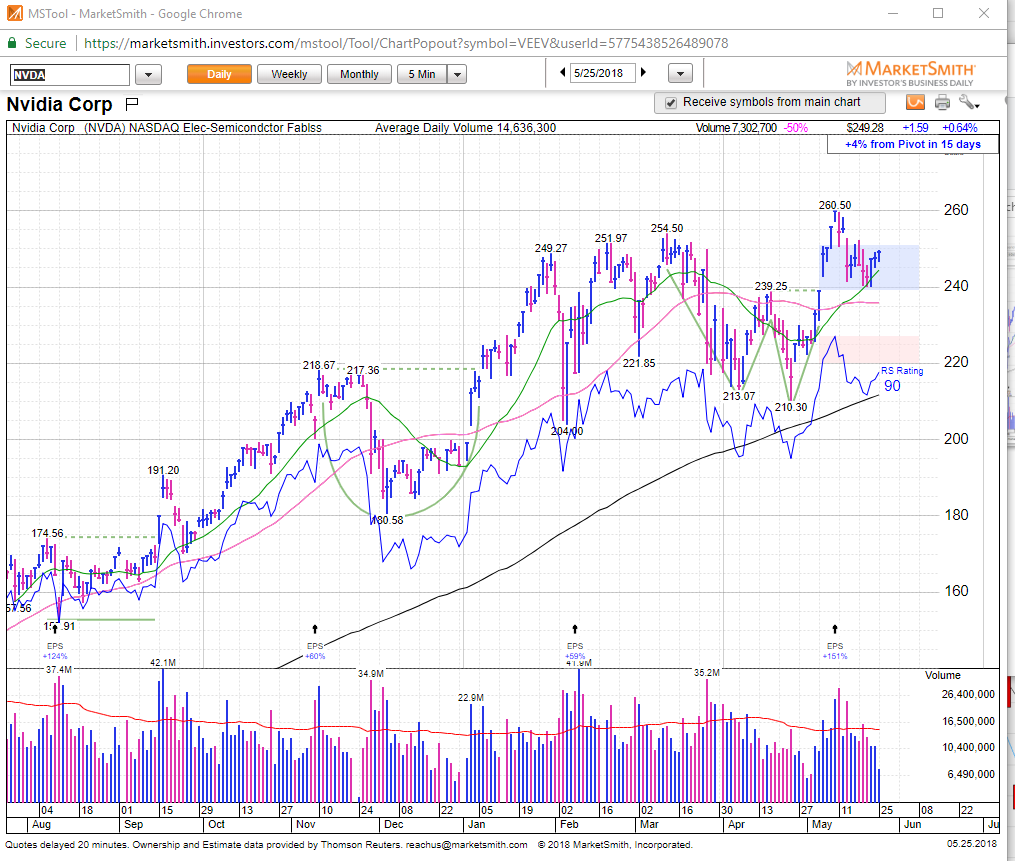This screenshot has height=861, width=1015.
Task: Click the 42.1M volume label
Action: 163,663
